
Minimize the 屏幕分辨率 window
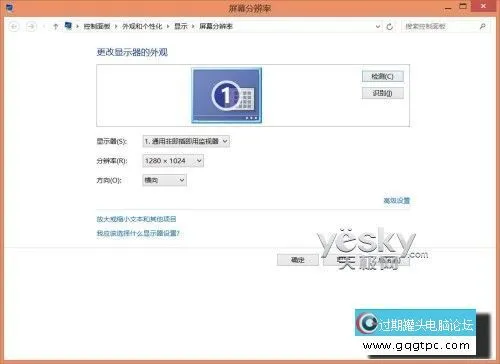[x=448, y=7]
